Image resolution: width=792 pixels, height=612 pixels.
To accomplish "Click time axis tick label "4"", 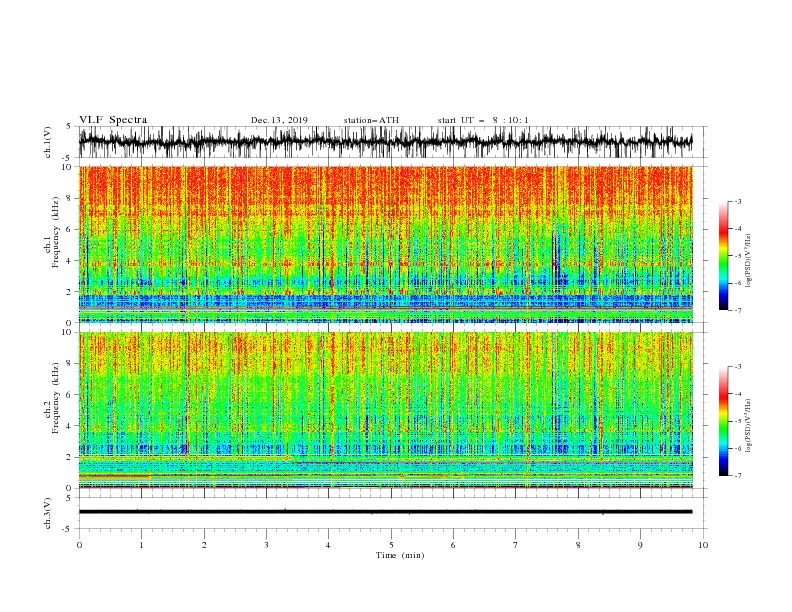I will point(328,545).
